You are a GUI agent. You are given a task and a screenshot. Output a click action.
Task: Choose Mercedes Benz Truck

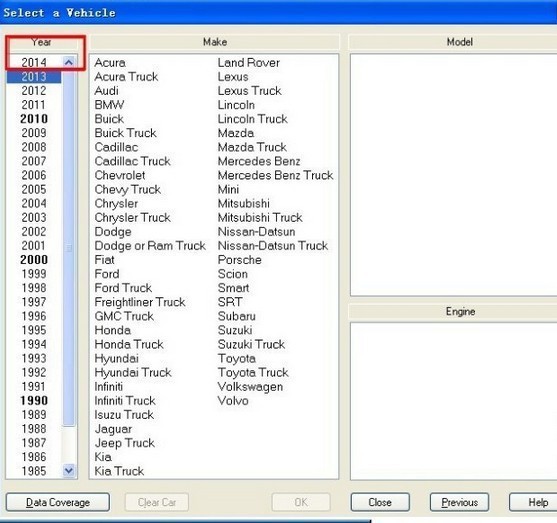click(x=275, y=175)
